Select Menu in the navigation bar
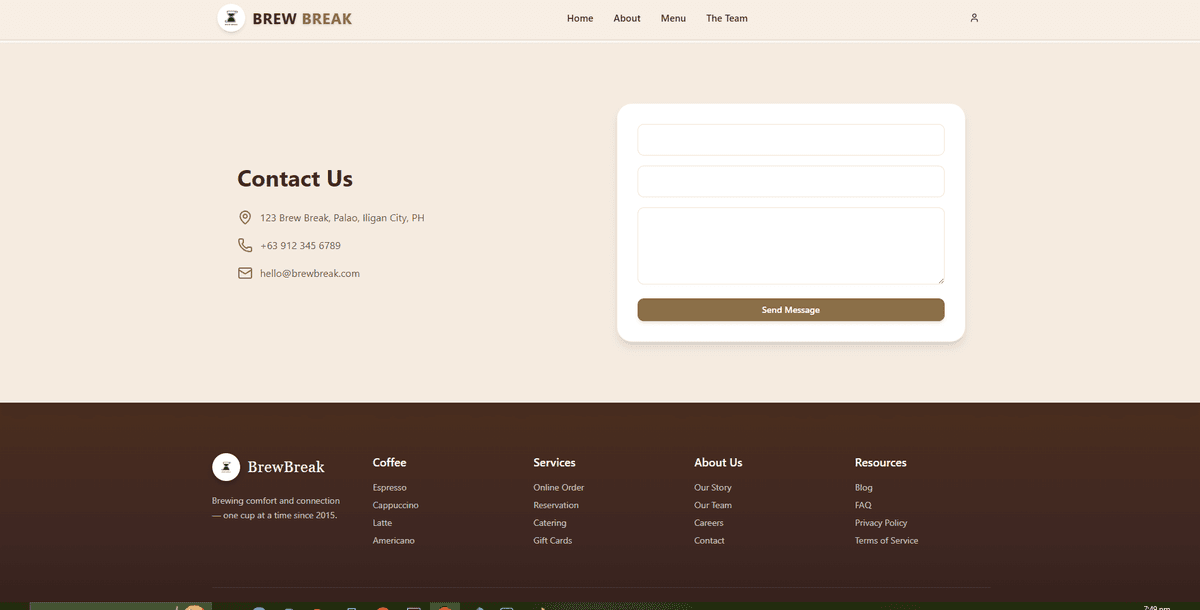Screen dimensions: 1200x610 [673, 18]
